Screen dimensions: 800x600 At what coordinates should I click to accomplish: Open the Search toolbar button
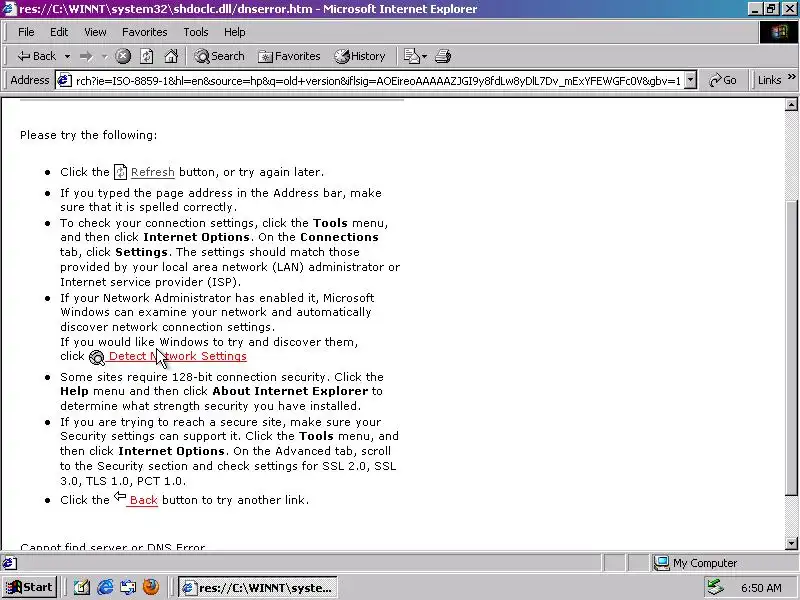pyautogui.click(x=220, y=56)
